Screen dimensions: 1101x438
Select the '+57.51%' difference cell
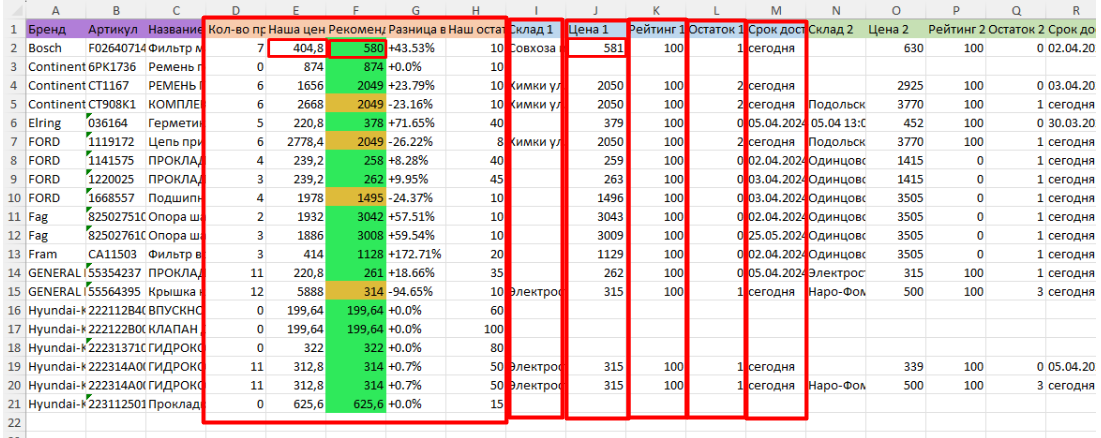pos(416,216)
